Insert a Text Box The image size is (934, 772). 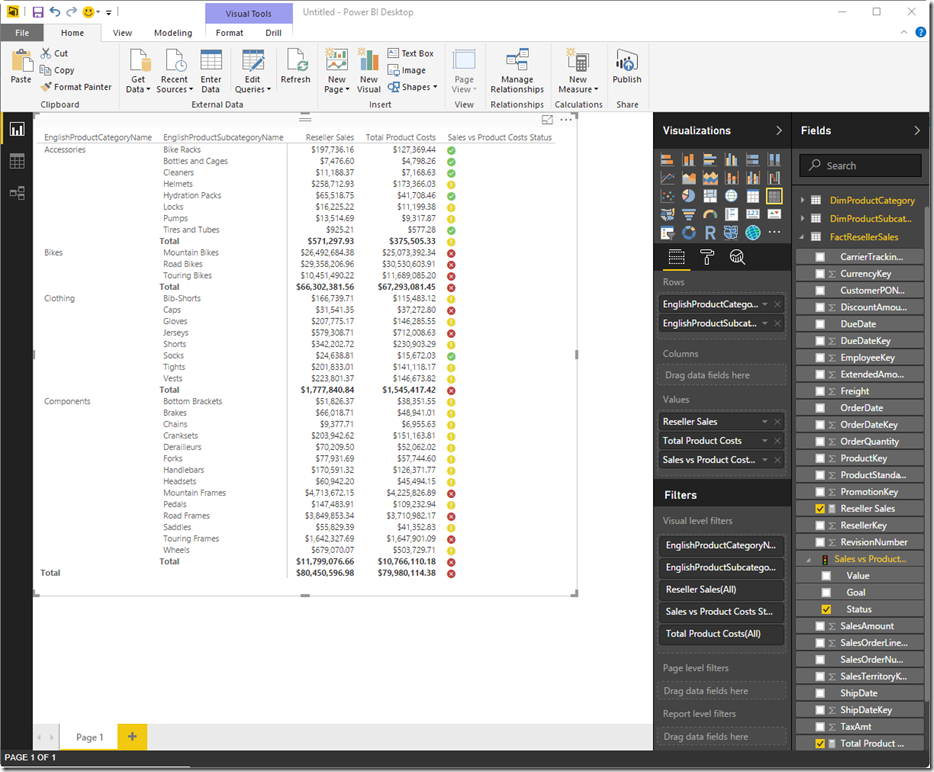pos(410,53)
